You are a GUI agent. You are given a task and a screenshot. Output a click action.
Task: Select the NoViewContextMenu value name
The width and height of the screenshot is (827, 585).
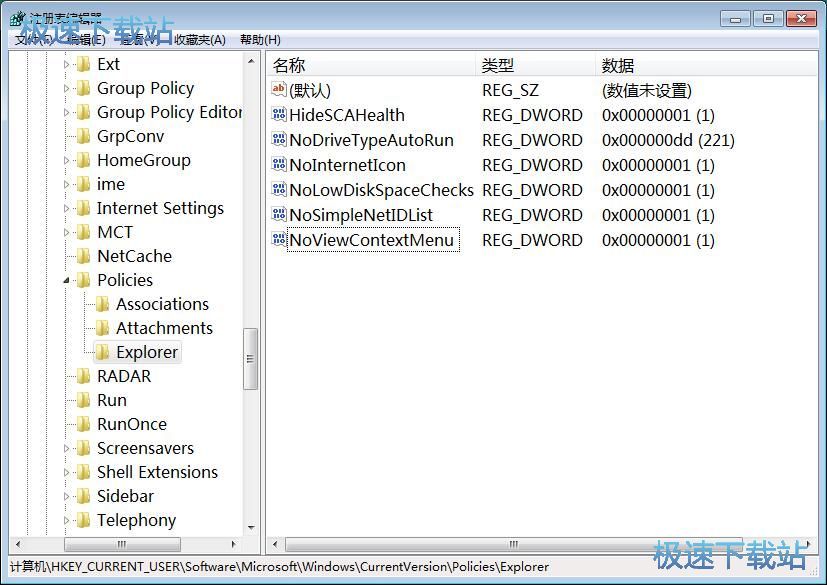point(372,240)
